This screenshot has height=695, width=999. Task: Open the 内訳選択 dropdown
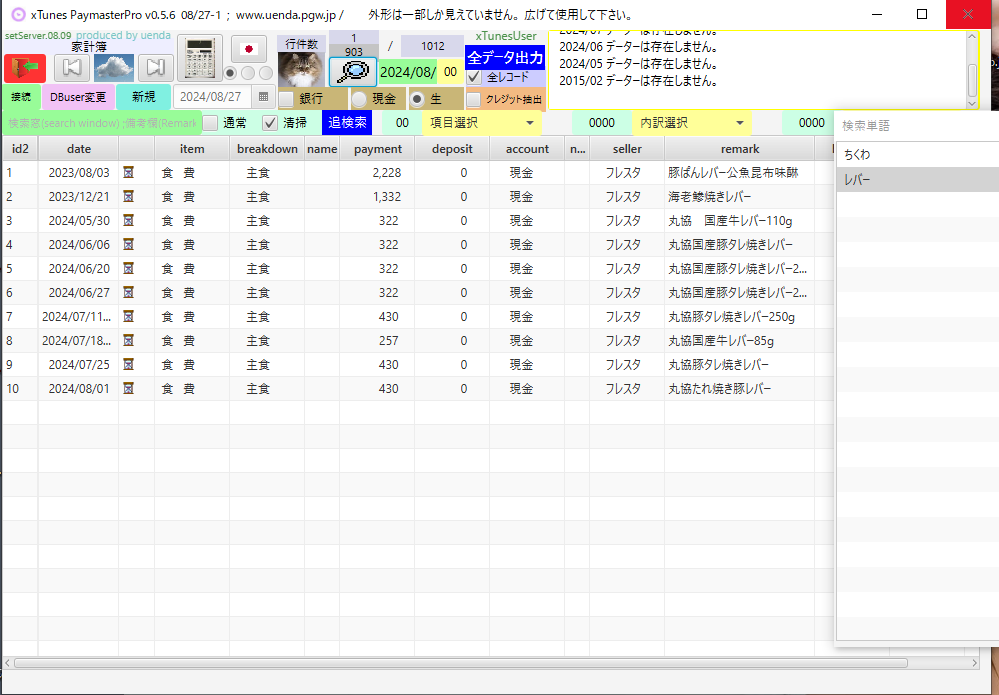click(692, 123)
